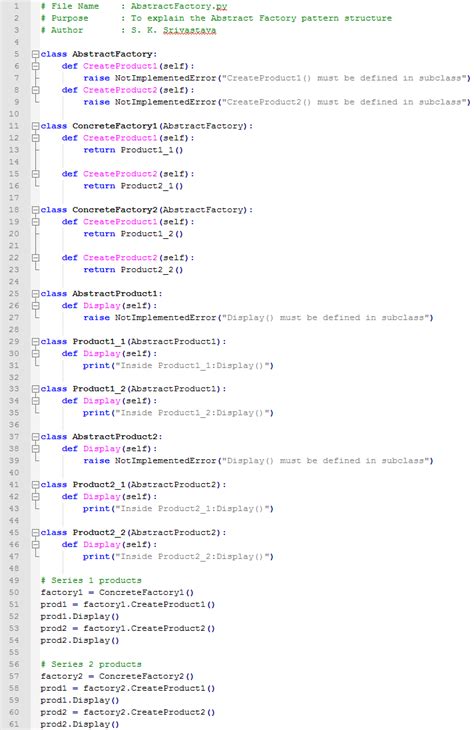474x730 pixels.
Task: Click 'prod2 = factory1.CreateProduct2()' on line 53
Action: click(128, 629)
